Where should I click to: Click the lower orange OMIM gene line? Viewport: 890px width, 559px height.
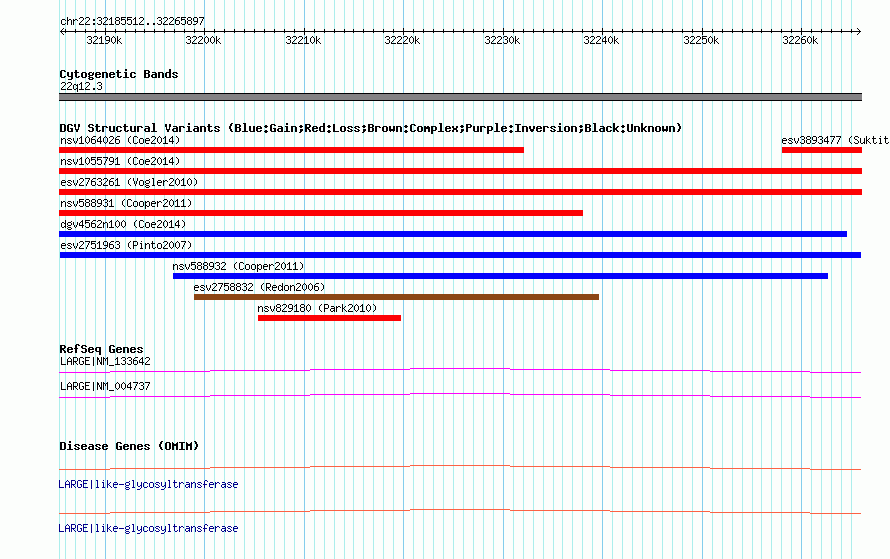(x=460, y=511)
